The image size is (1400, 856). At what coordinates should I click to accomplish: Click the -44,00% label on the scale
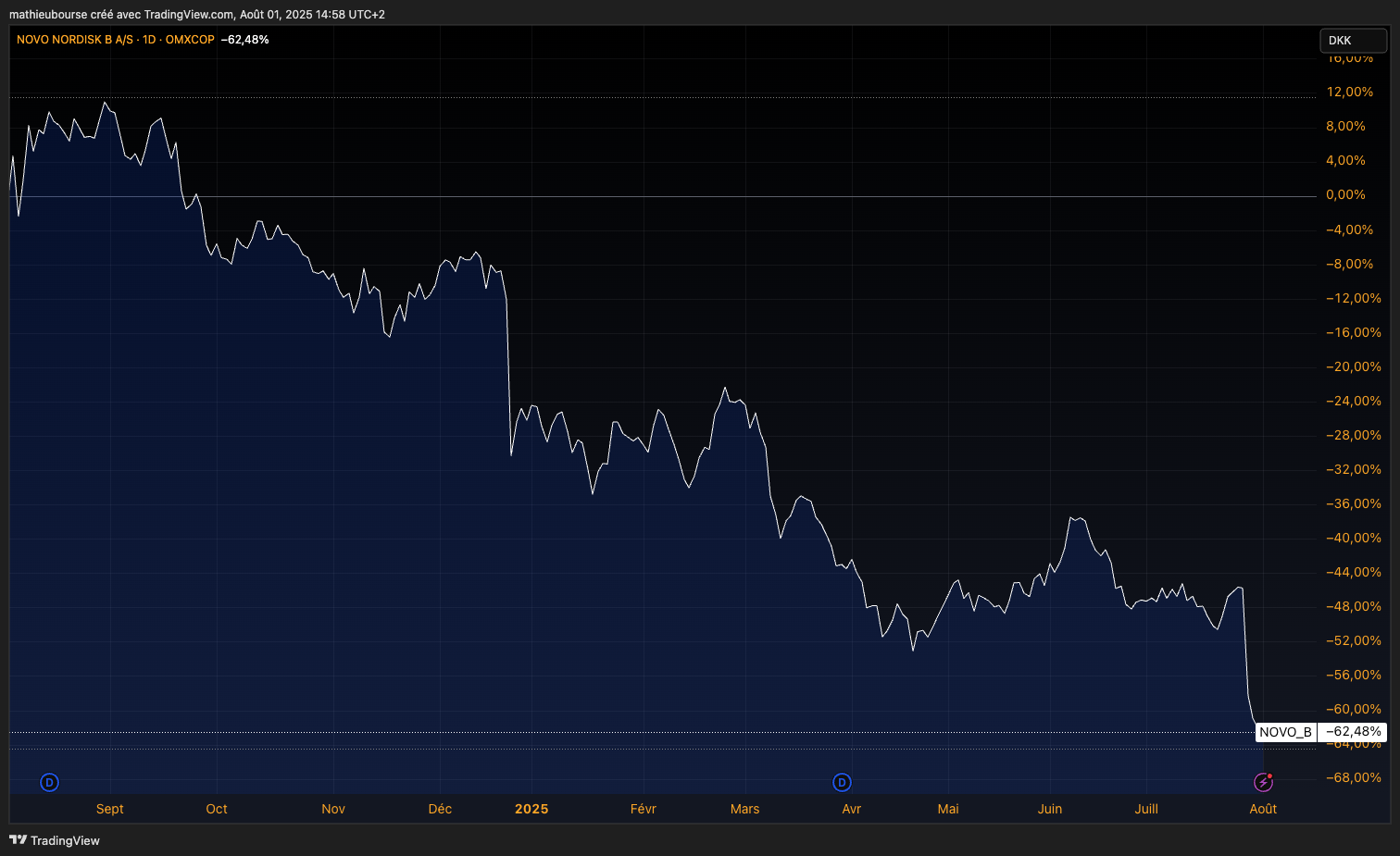tap(1354, 572)
